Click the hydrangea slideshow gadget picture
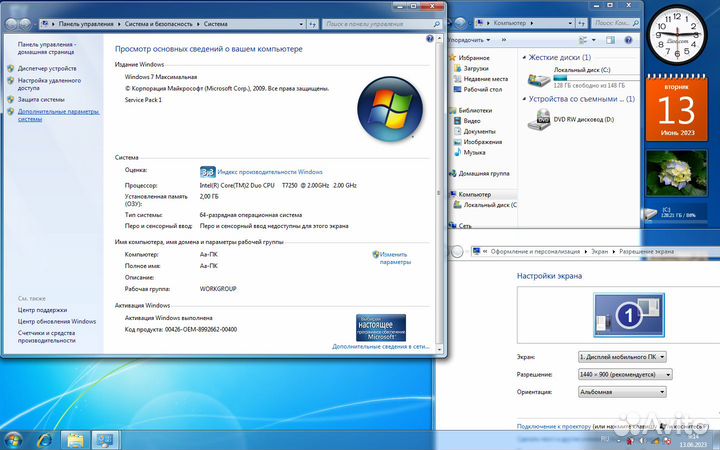This screenshot has height=450, width=720. 677,174
